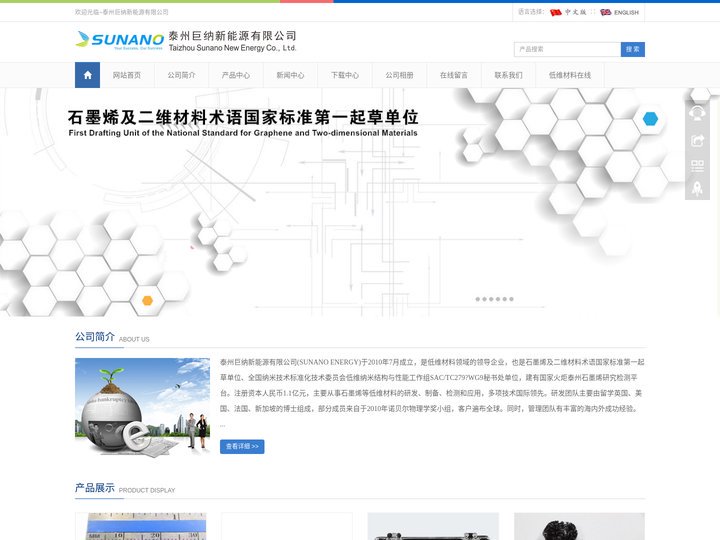Image resolution: width=720 pixels, height=540 pixels.
Task: Click the About Us globe image
Action: point(142,407)
